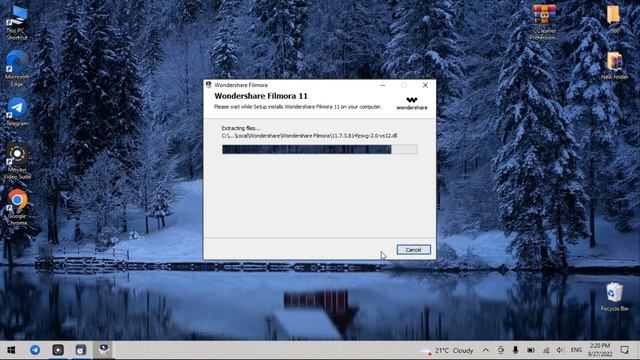Click the microphone tray icon
Image resolution: width=640 pixels, height=360 pixels.
coord(516,350)
